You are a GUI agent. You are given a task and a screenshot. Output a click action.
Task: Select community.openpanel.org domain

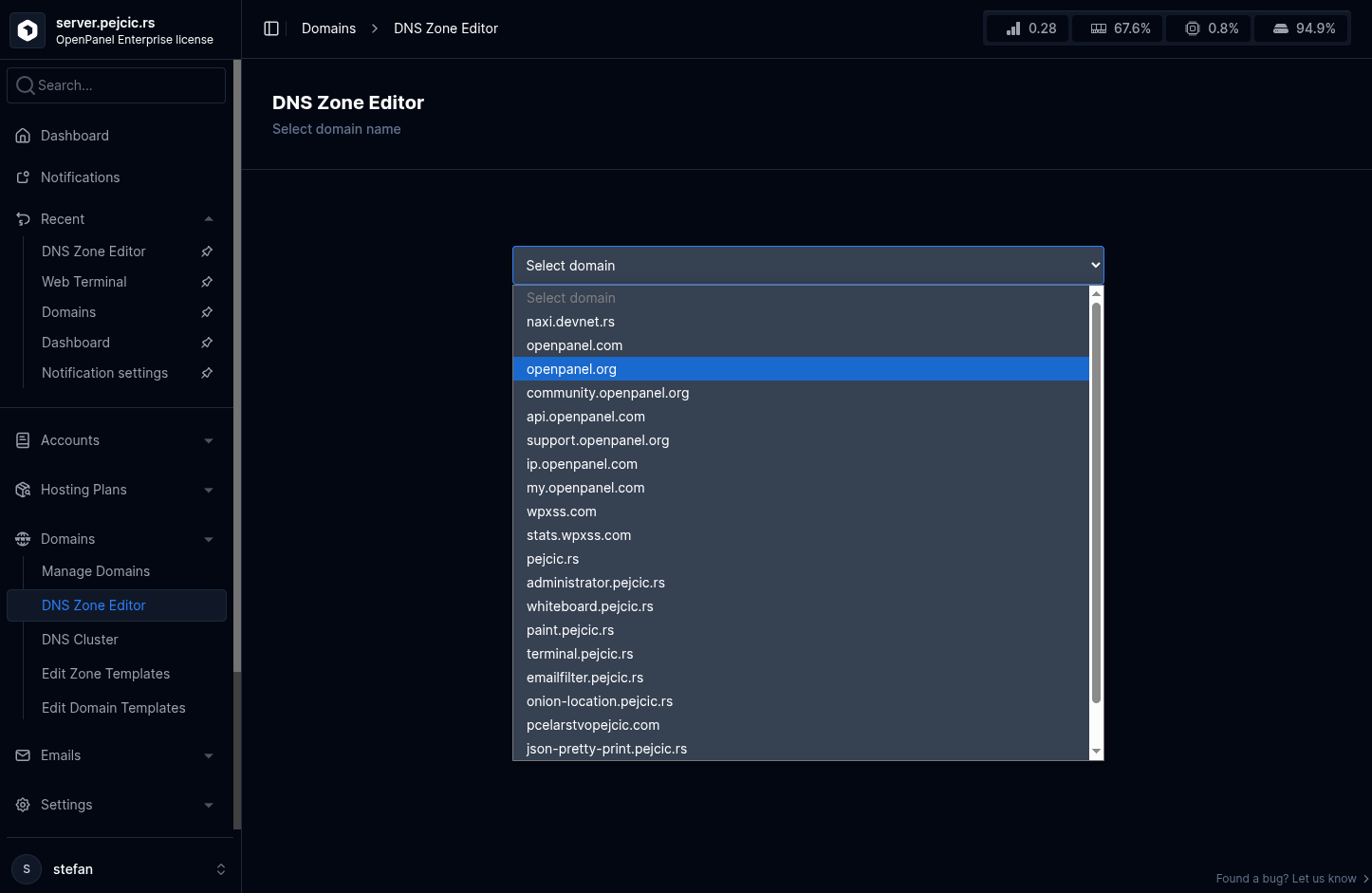pos(801,393)
